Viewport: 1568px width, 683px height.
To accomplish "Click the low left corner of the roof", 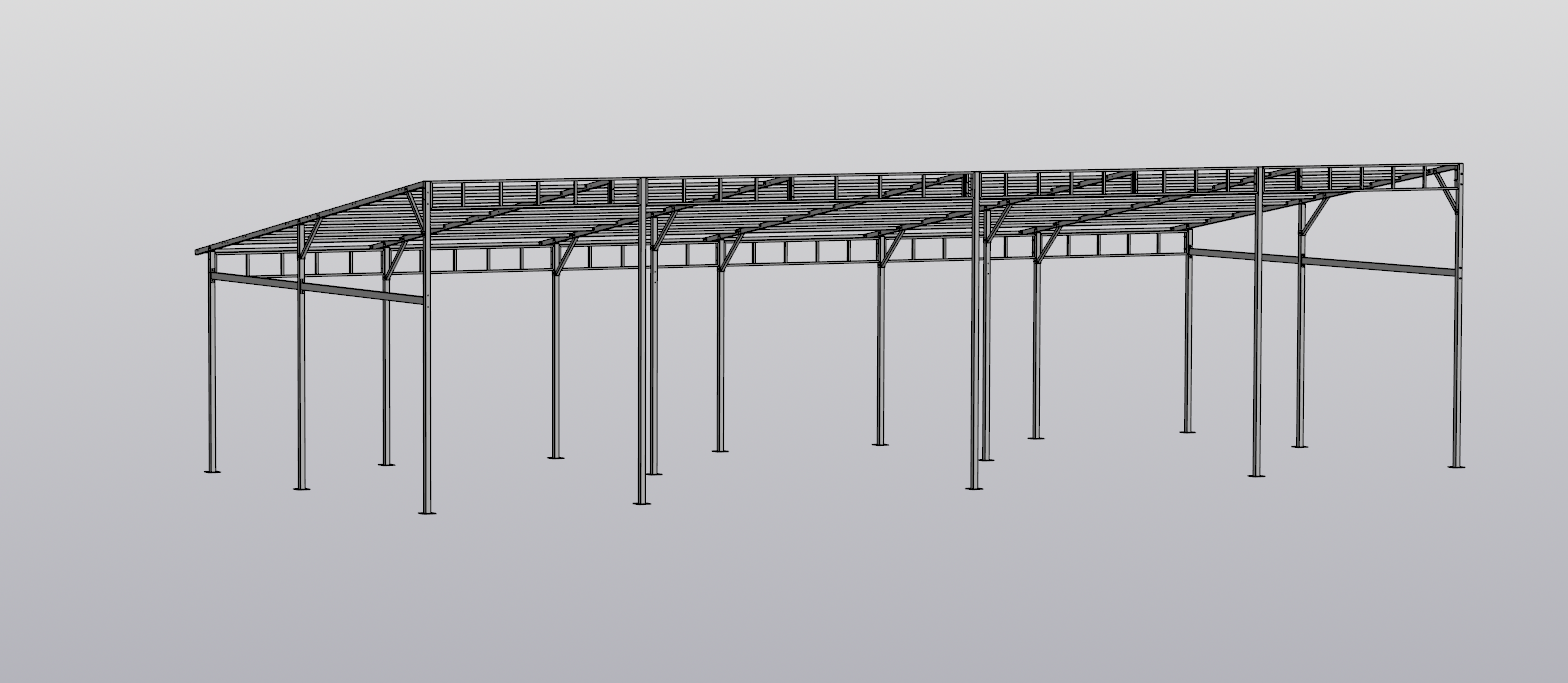I will click(199, 250).
